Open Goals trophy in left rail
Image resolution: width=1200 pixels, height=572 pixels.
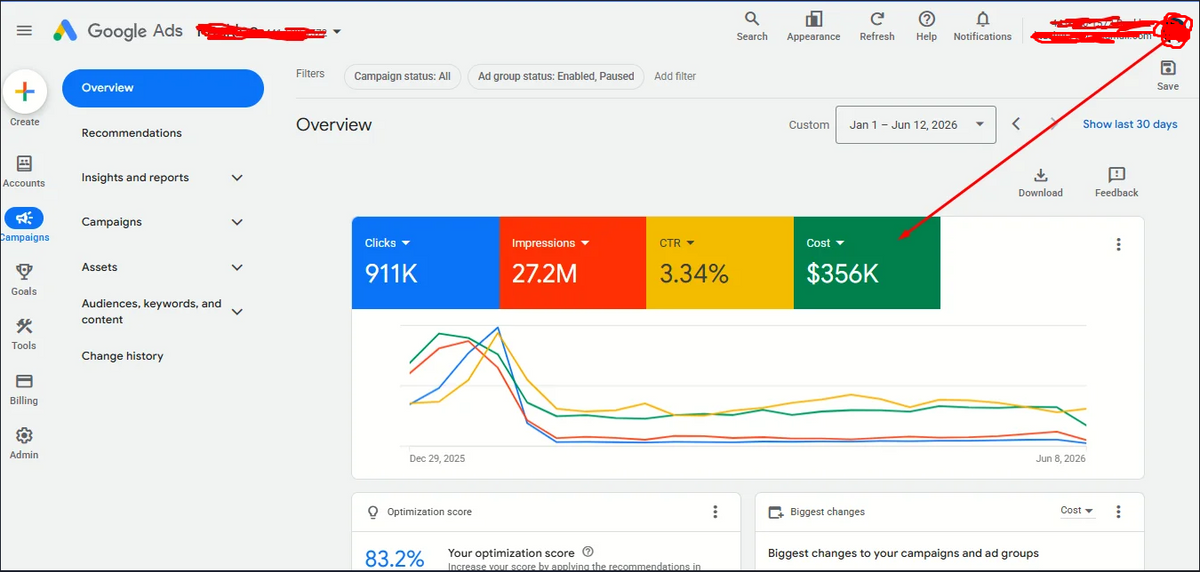coord(24,272)
